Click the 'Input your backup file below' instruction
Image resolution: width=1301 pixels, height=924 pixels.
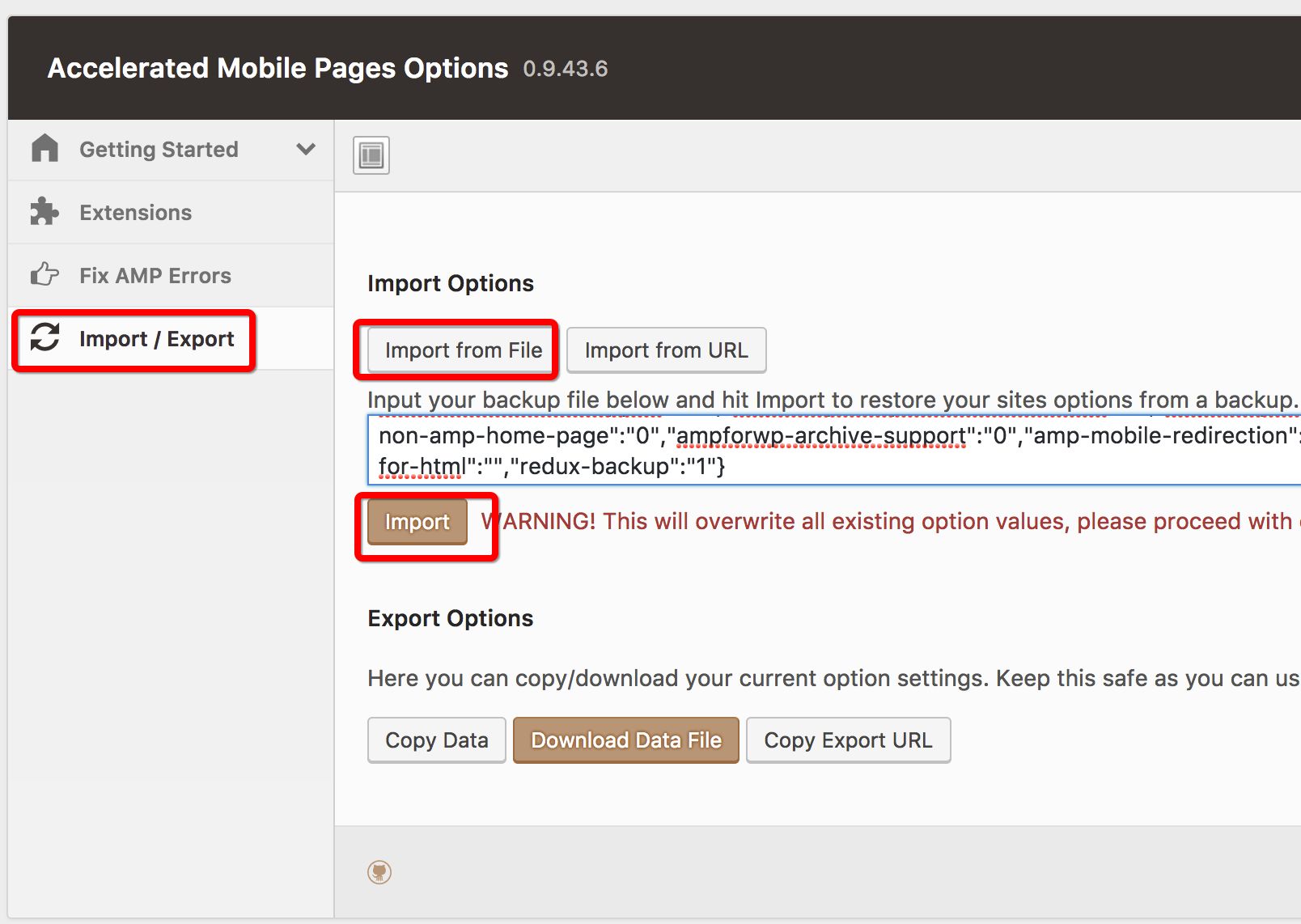tap(833, 400)
